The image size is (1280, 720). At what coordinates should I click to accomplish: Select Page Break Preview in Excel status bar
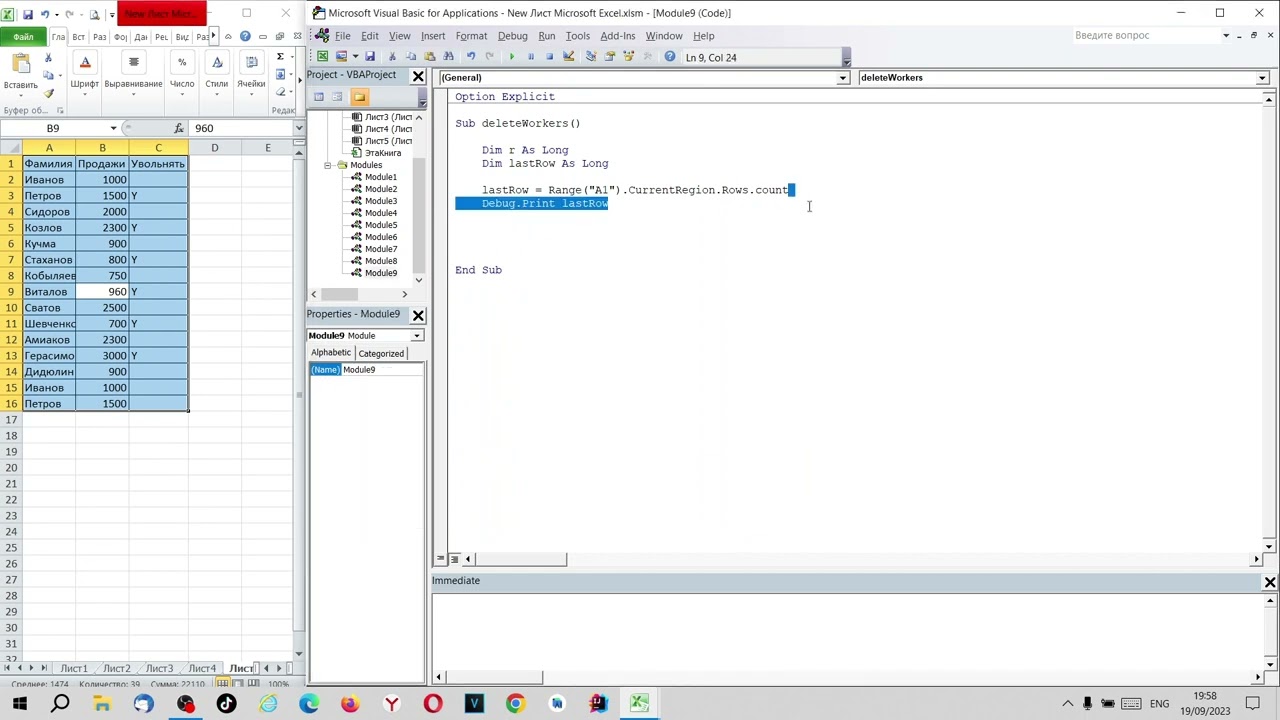click(x=252, y=683)
